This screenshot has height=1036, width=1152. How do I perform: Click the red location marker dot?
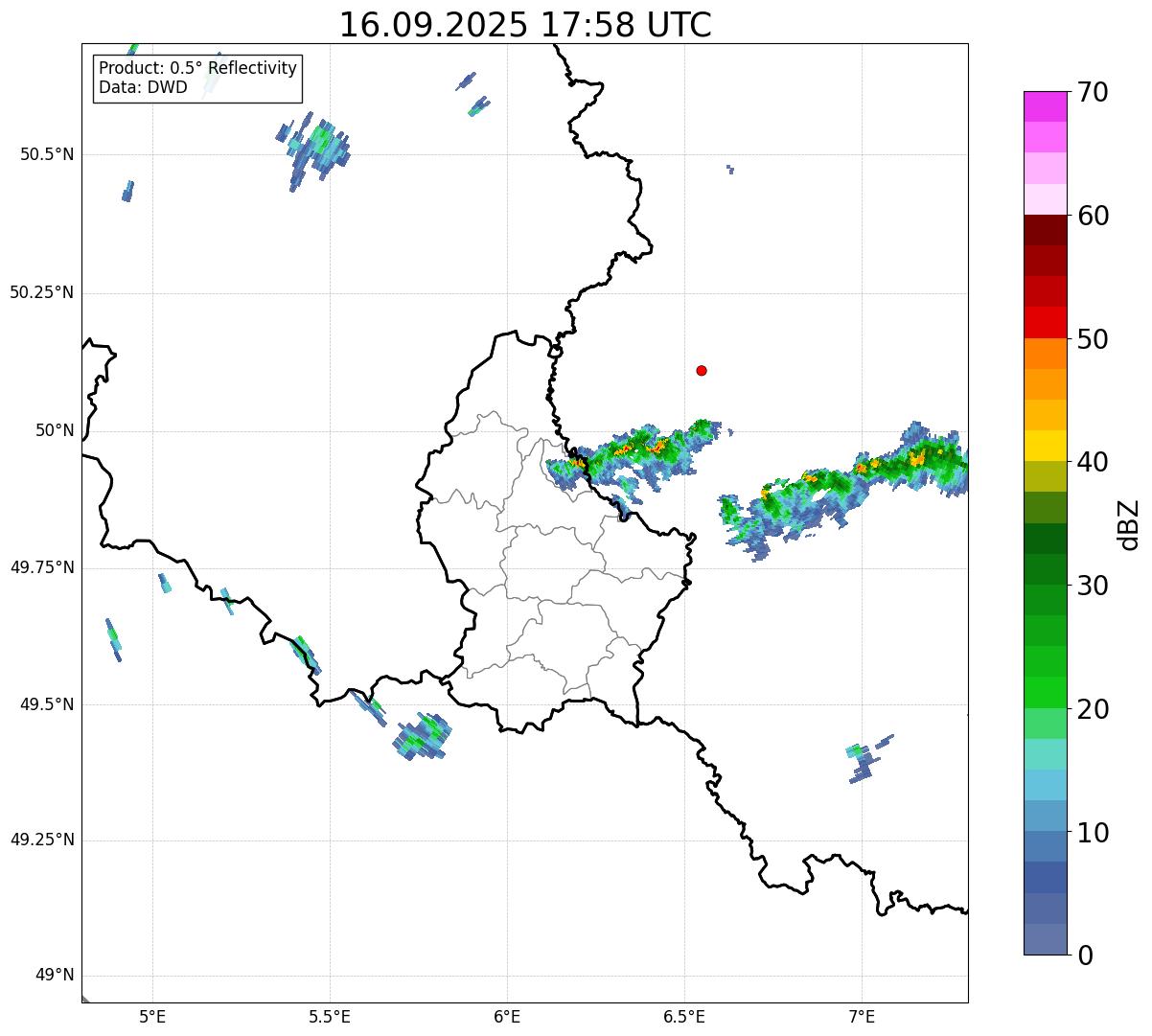[x=702, y=370]
